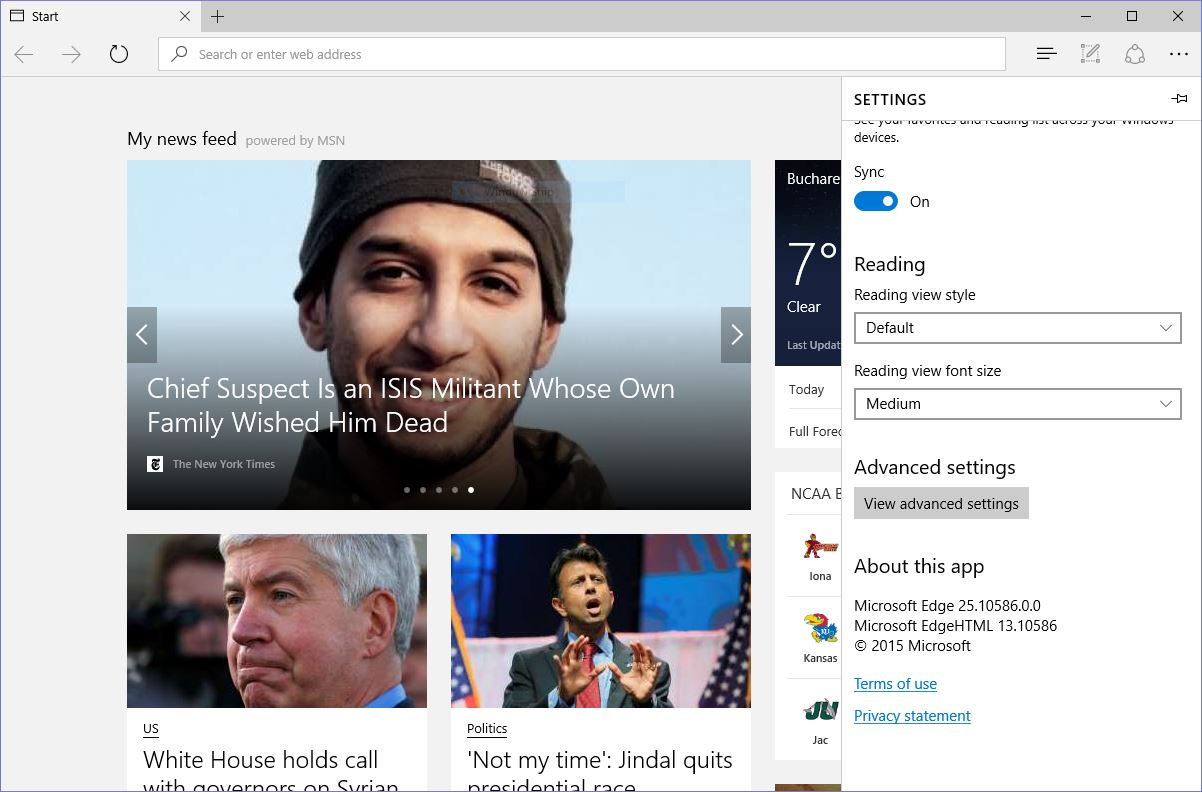
Task: Click the Iona team name
Action: (820, 576)
